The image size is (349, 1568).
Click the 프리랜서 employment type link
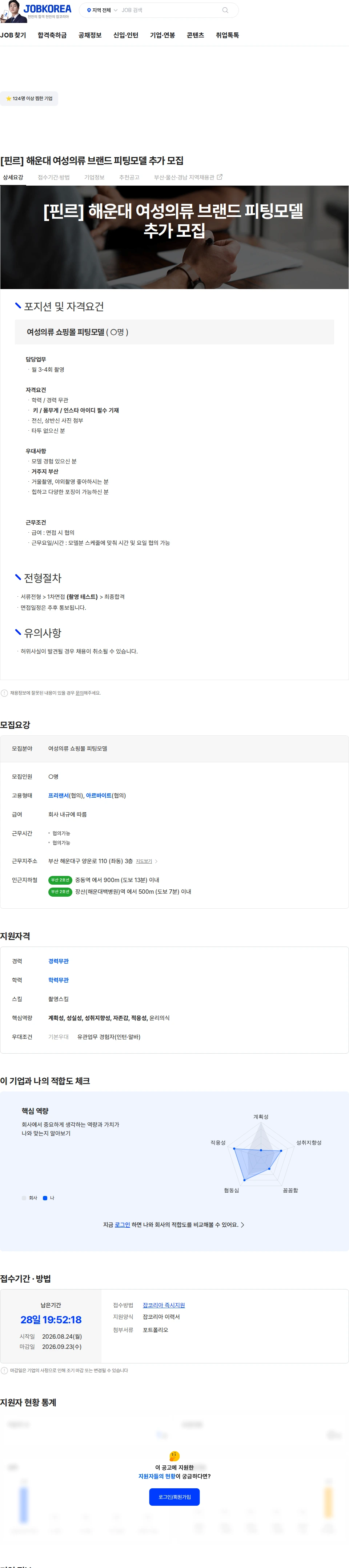click(59, 795)
